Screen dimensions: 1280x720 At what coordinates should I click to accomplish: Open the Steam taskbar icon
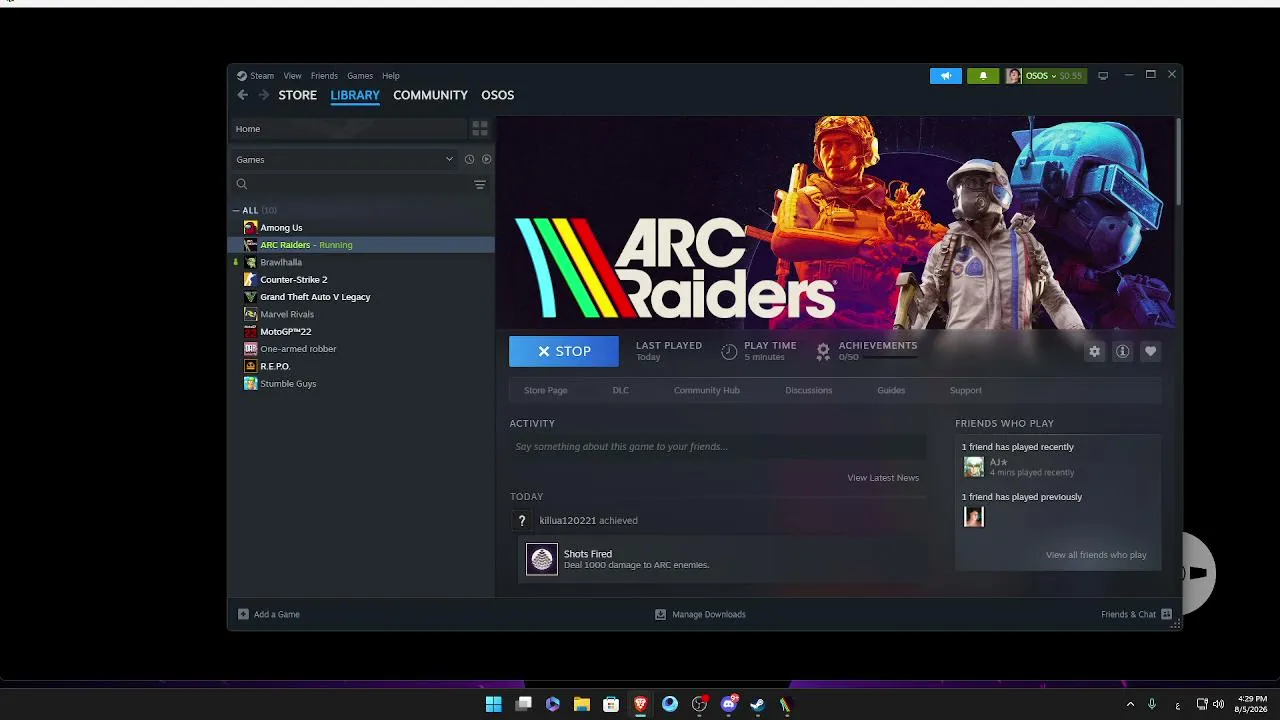[758, 704]
